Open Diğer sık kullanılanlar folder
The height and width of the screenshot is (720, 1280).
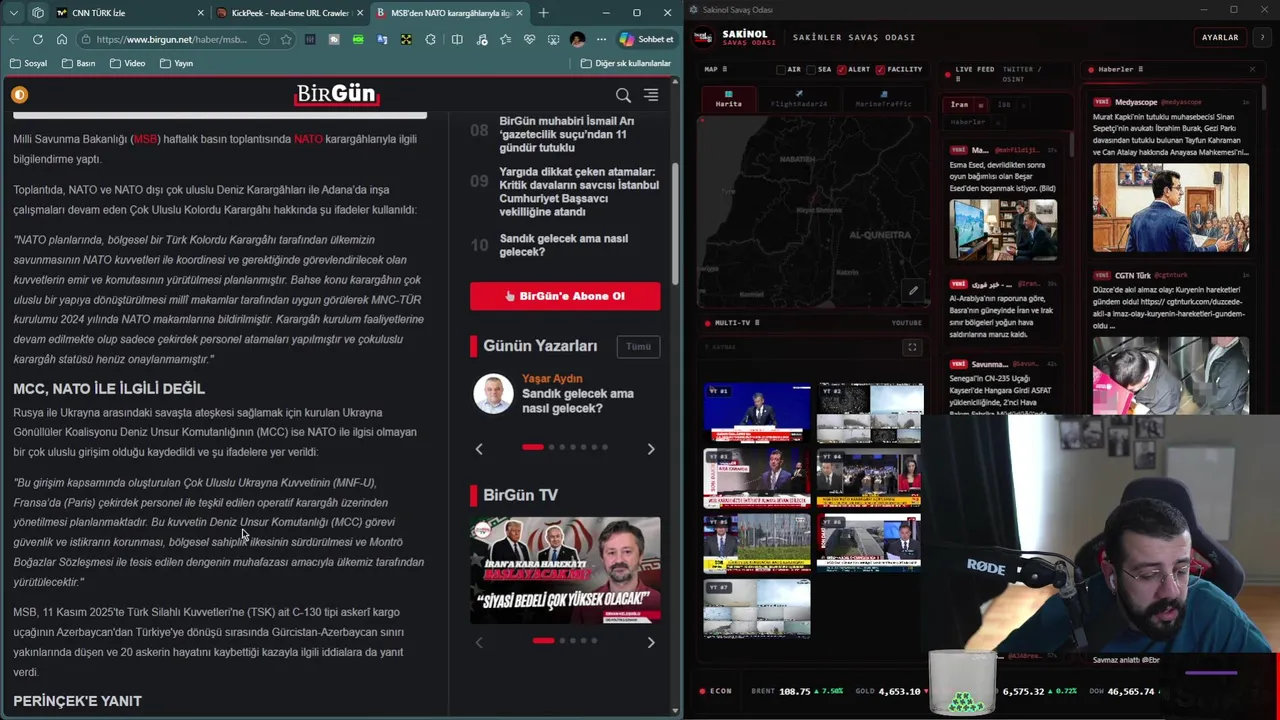(626, 63)
